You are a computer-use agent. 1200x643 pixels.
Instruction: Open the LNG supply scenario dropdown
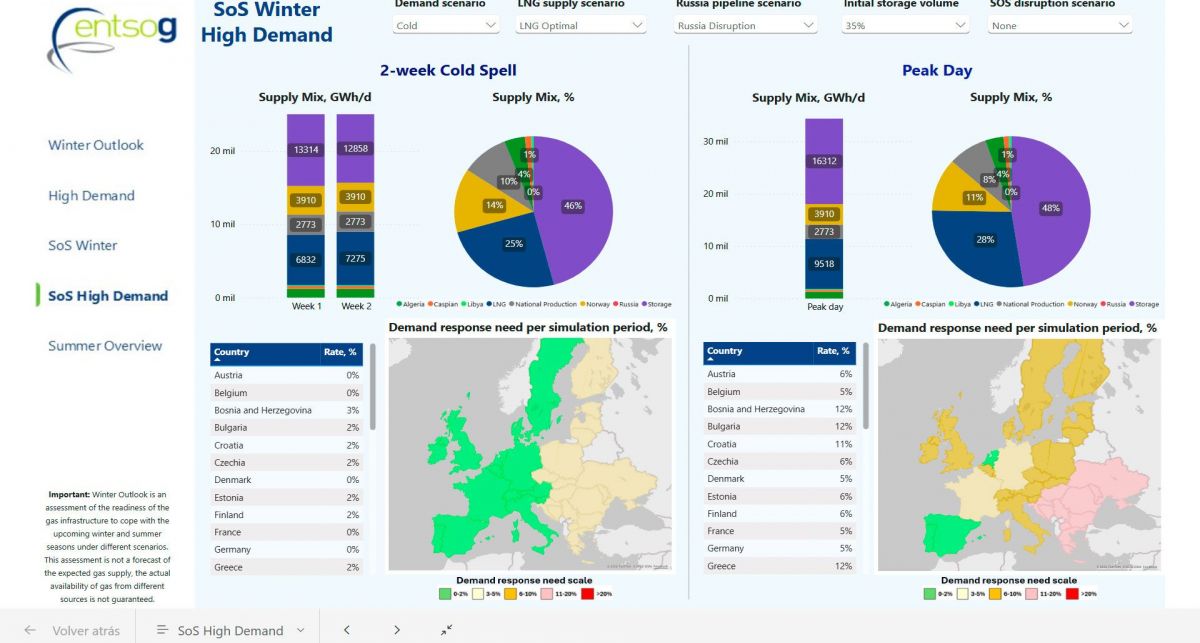(580, 25)
